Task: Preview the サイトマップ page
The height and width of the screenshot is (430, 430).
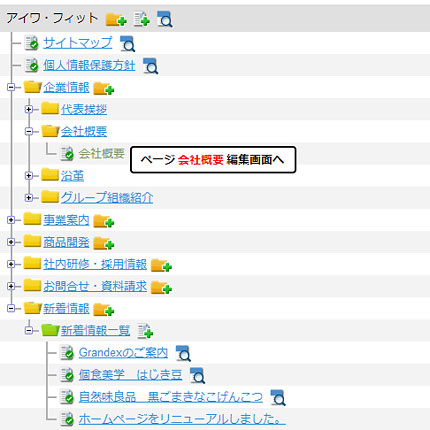Action: [x=127, y=44]
